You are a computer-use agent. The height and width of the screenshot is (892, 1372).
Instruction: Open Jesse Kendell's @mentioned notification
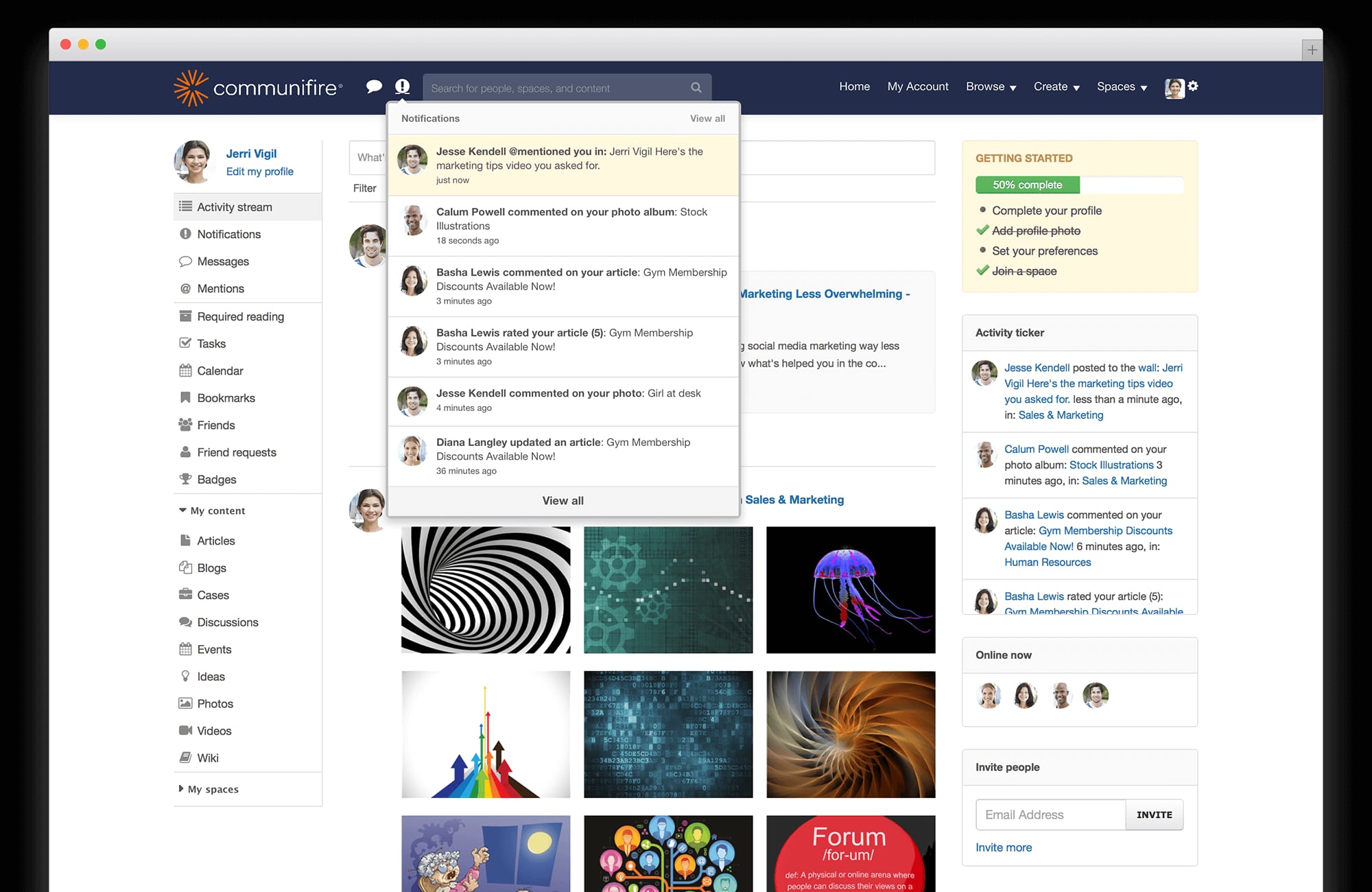563,165
